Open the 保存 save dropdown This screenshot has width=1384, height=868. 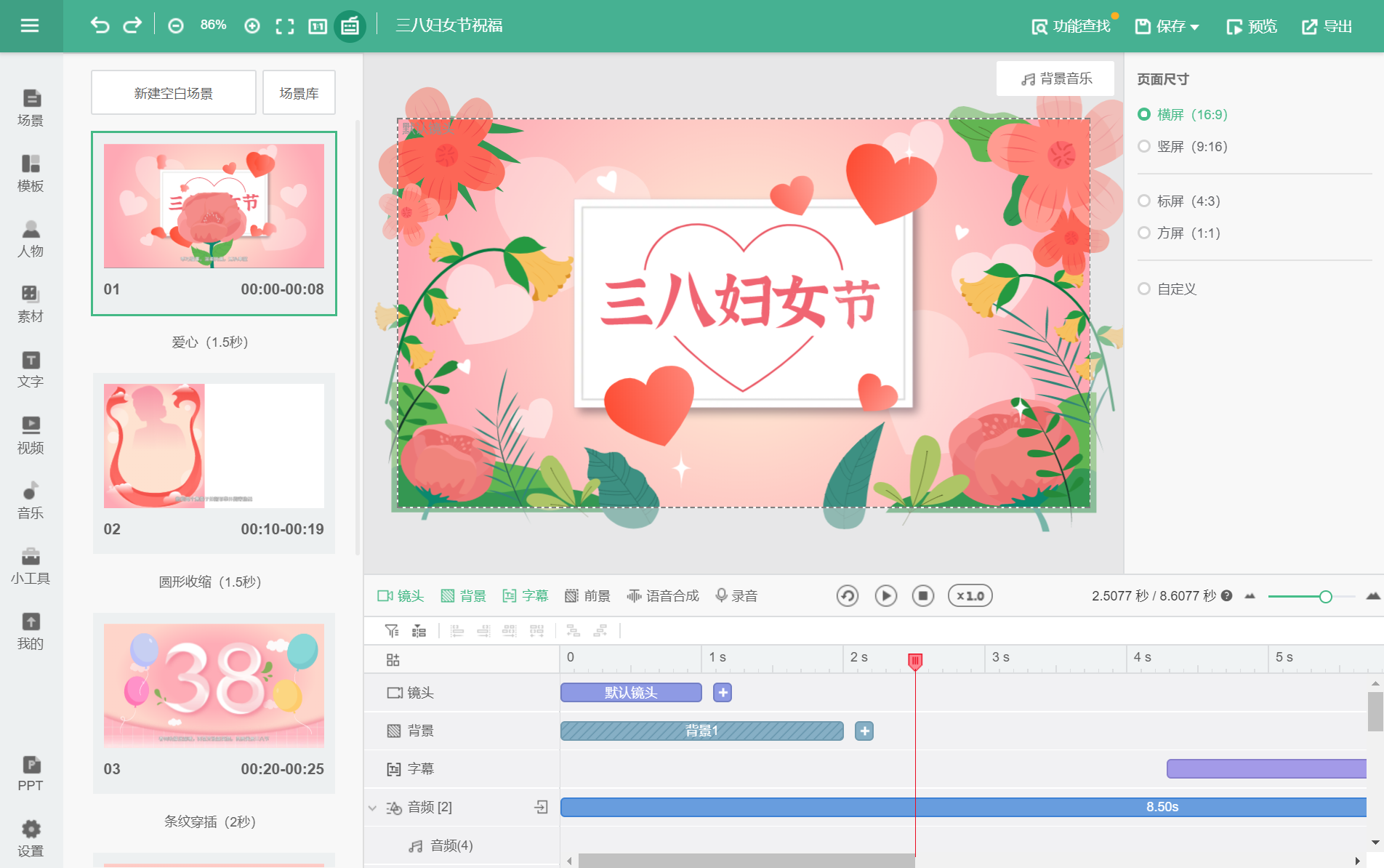pos(1167,26)
